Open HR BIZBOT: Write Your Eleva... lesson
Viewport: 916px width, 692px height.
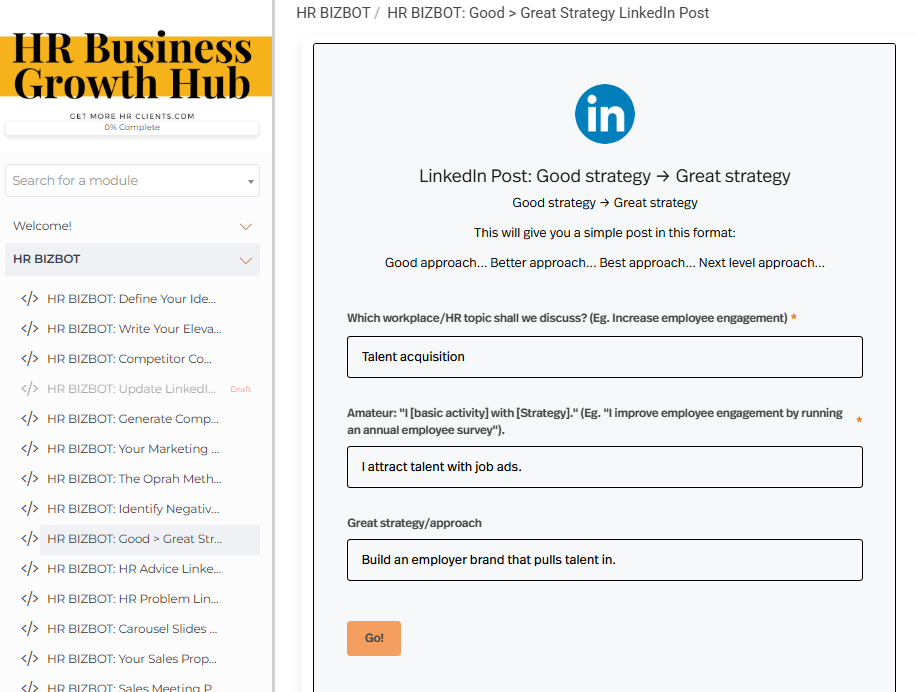pos(134,329)
